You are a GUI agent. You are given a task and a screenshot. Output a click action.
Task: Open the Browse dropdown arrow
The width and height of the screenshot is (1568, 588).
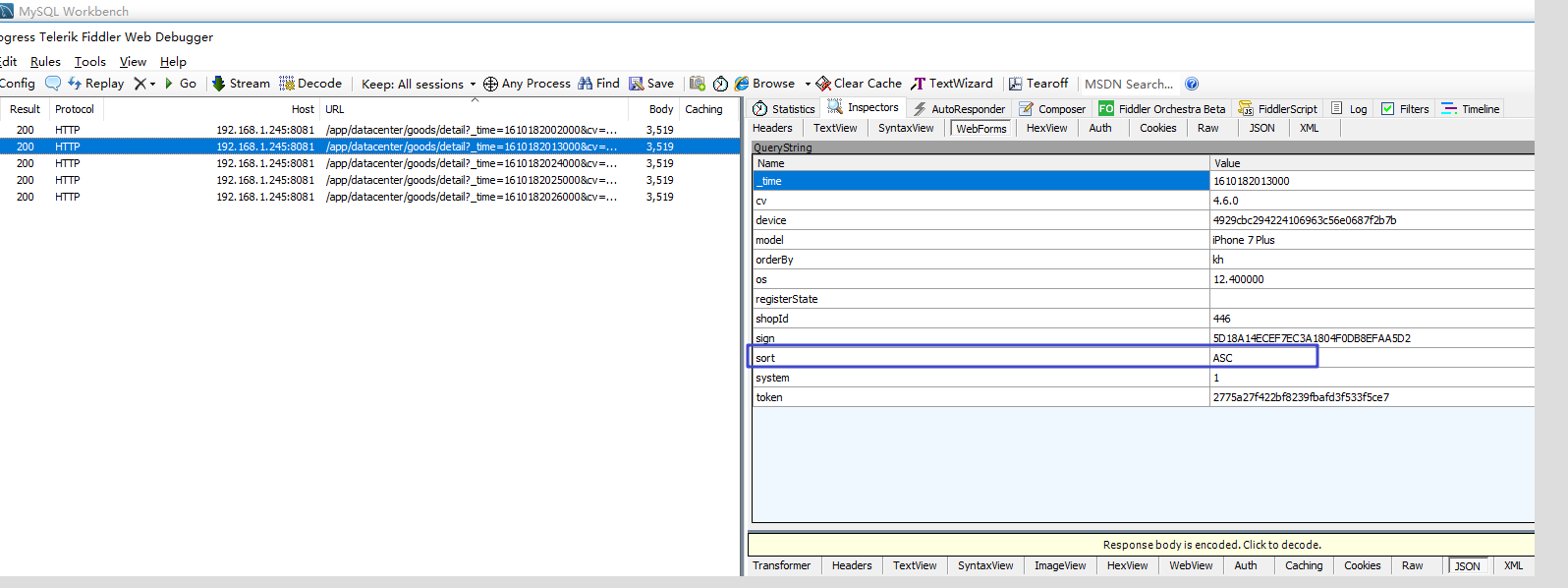tap(808, 84)
